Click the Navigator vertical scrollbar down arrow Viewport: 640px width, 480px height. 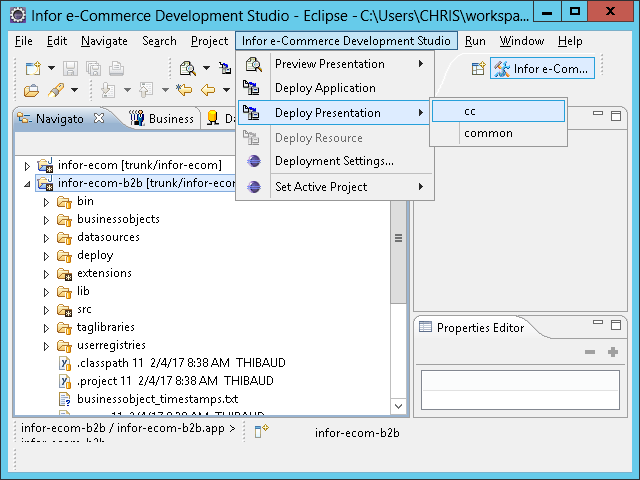point(398,406)
